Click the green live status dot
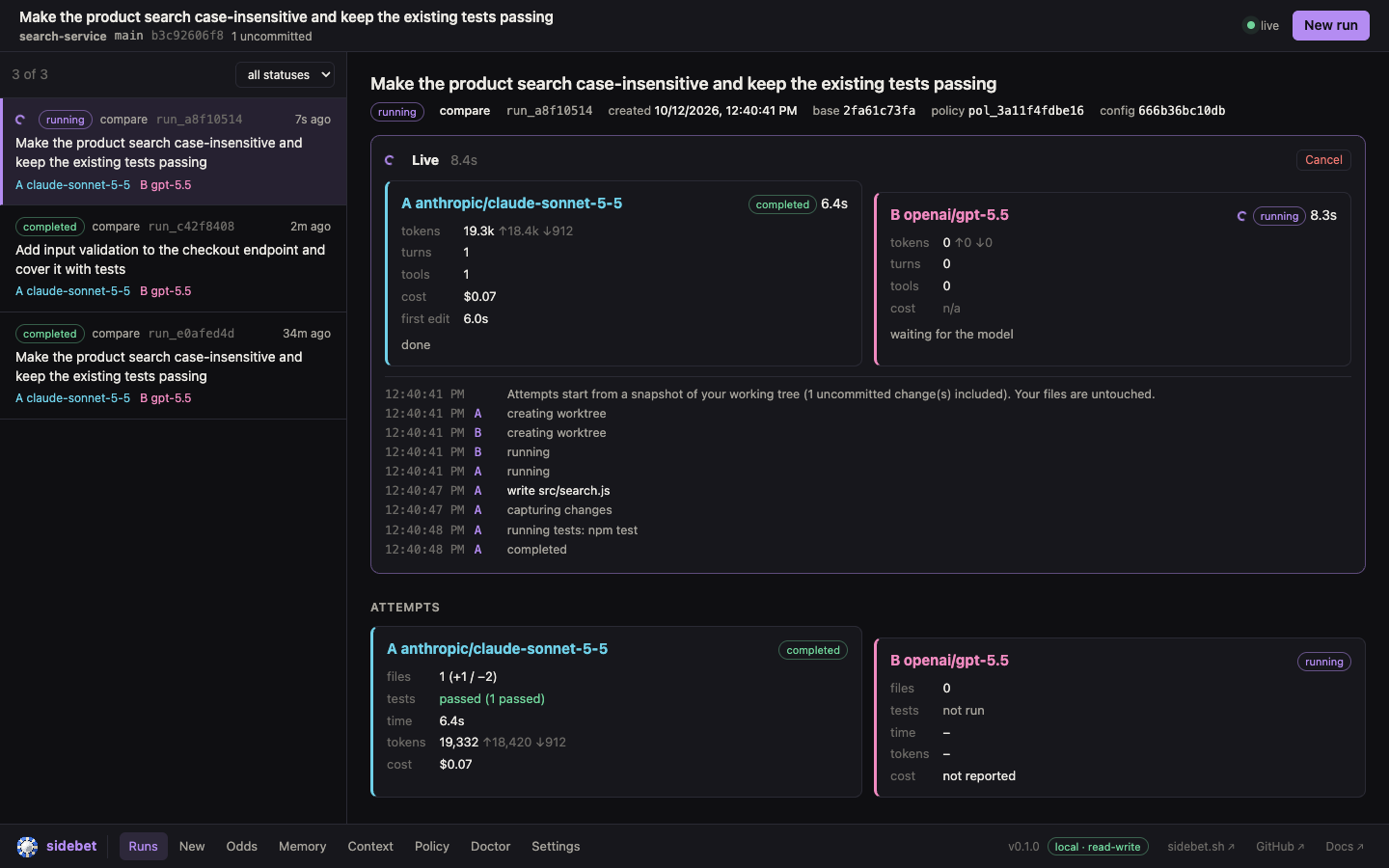Viewport: 1389px width, 868px height. 1251,26
